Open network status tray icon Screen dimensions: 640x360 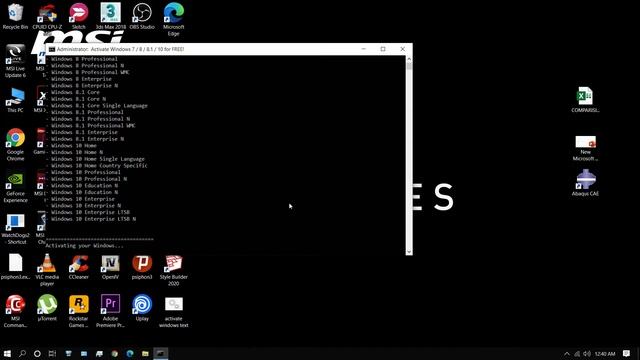click(x=577, y=353)
